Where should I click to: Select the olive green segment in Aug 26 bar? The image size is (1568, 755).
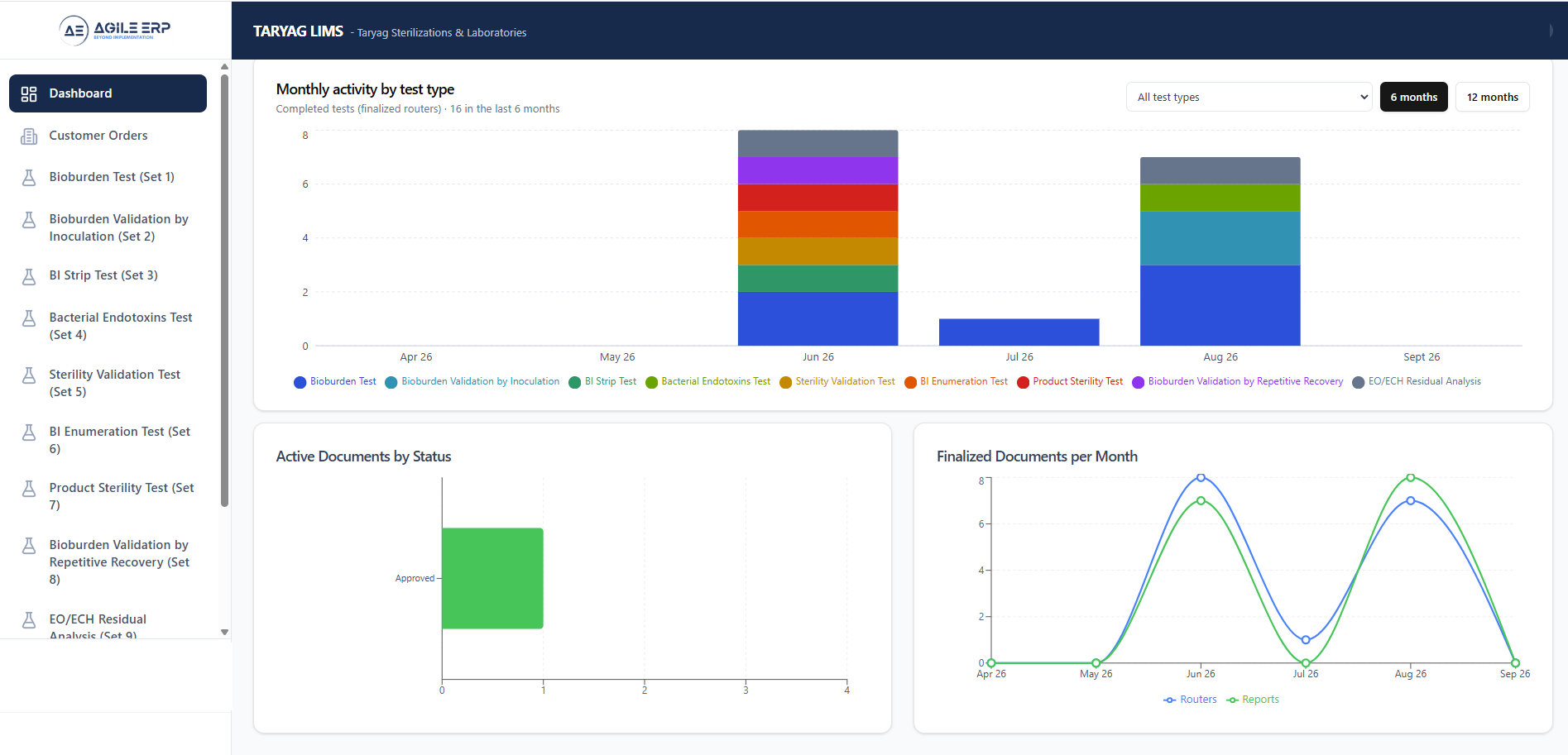coord(1220,198)
